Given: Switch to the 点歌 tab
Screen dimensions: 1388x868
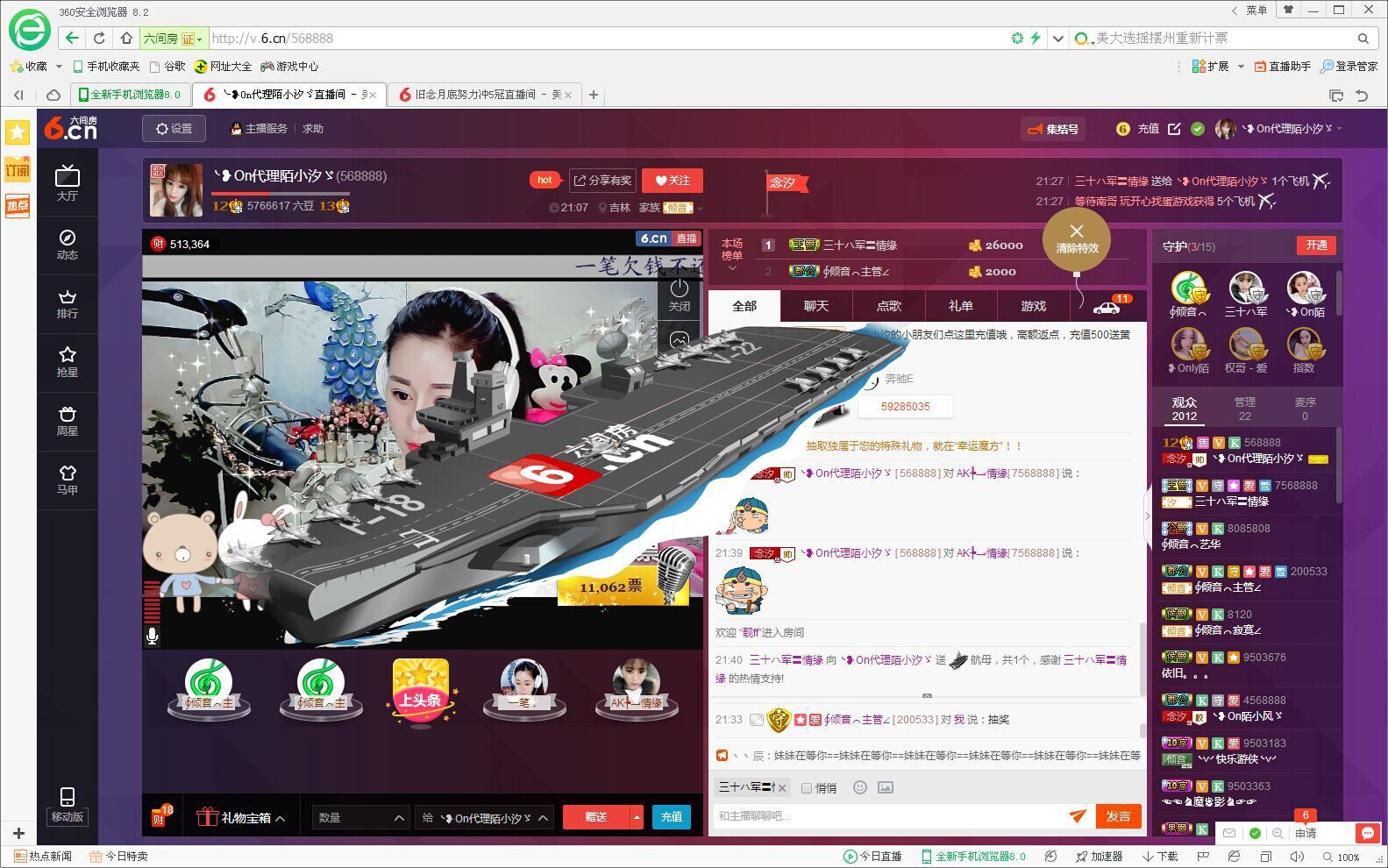Looking at the screenshot, I should 889,305.
